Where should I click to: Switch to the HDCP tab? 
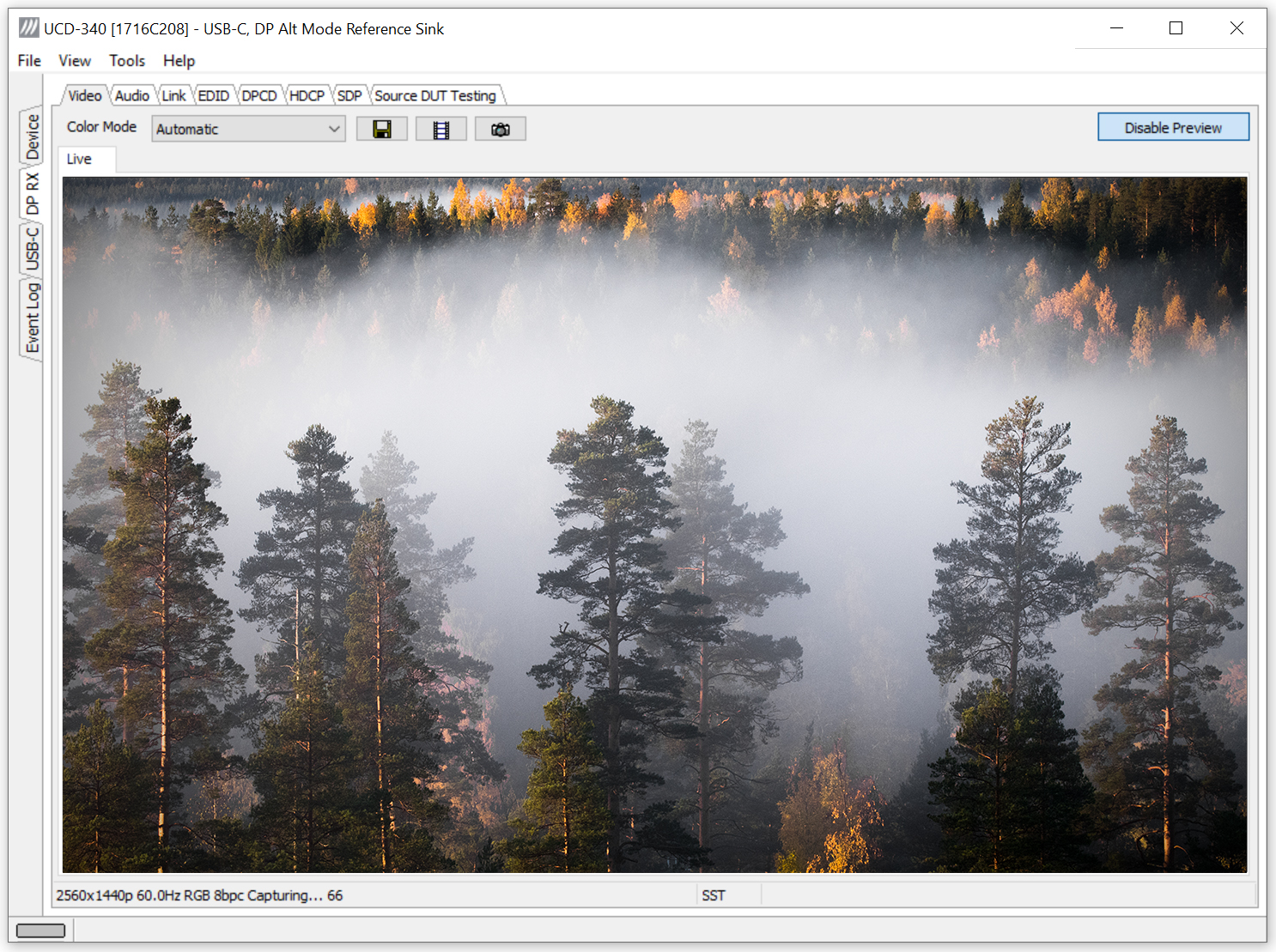coord(307,95)
